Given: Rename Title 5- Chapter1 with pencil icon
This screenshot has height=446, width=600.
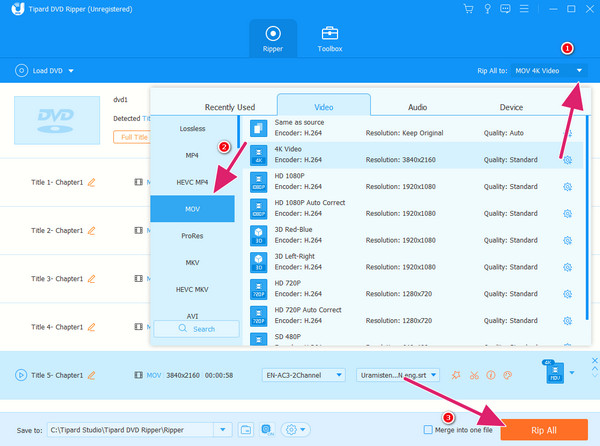Looking at the screenshot, I should (91, 375).
